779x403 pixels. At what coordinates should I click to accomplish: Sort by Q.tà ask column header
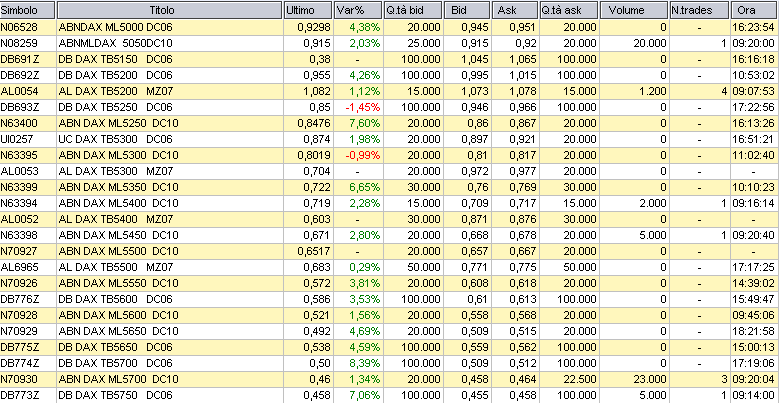tap(569, 10)
